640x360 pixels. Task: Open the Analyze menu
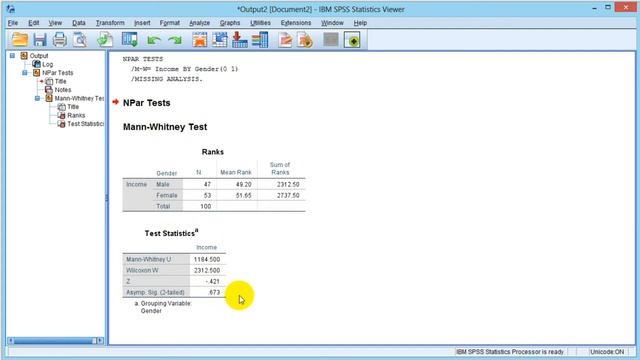tap(199, 23)
